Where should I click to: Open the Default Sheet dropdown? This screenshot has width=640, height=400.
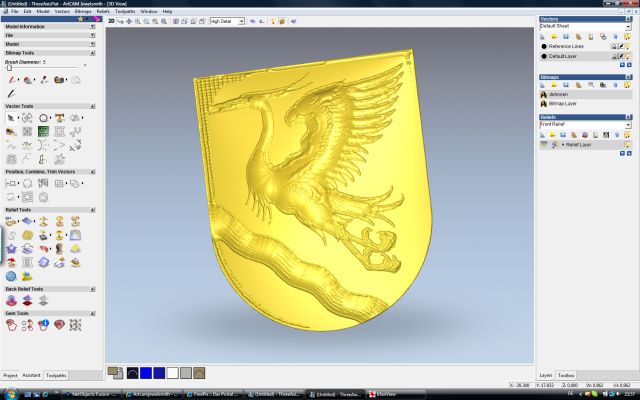[628, 25]
